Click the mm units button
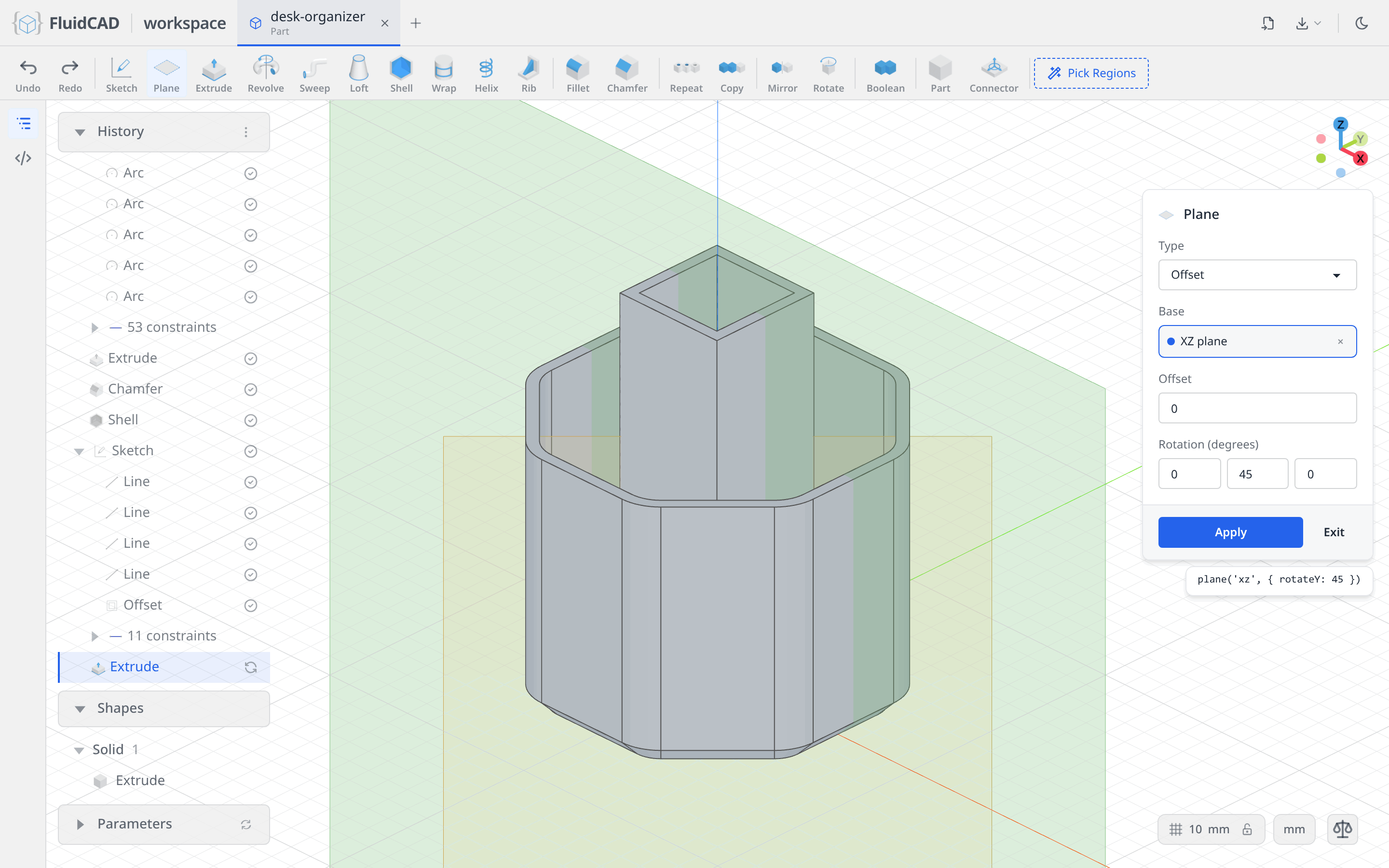Image resolution: width=1389 pixels, height=868 pixels. pos(1294,829)
